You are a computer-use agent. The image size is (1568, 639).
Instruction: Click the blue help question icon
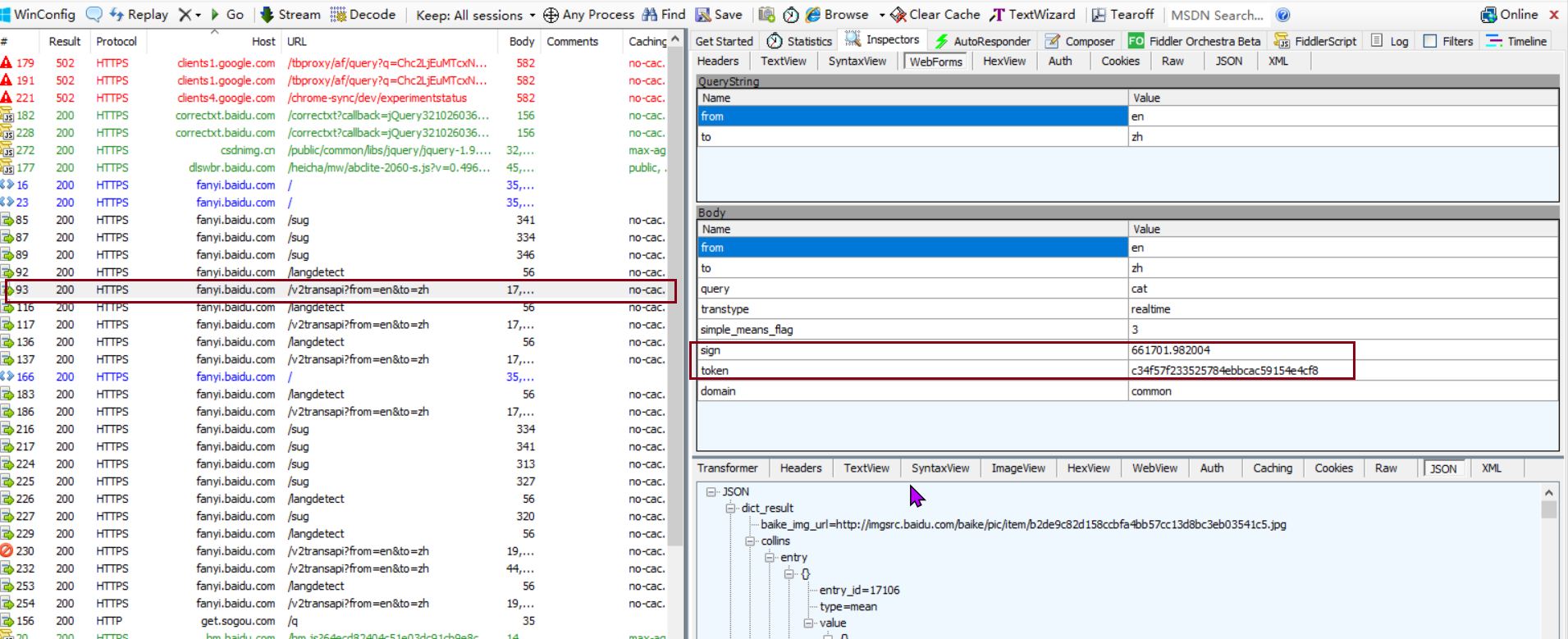click(x=1283, y=15)
